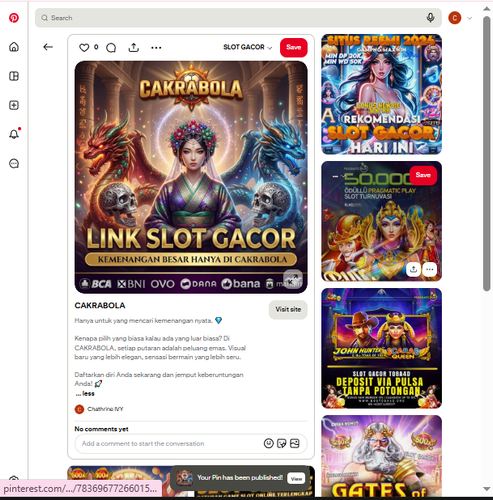The height and width of the screenshot is (500, 493).
Task: Click the CAKRABOLA main pin image
Action: [x=191, y=177]
